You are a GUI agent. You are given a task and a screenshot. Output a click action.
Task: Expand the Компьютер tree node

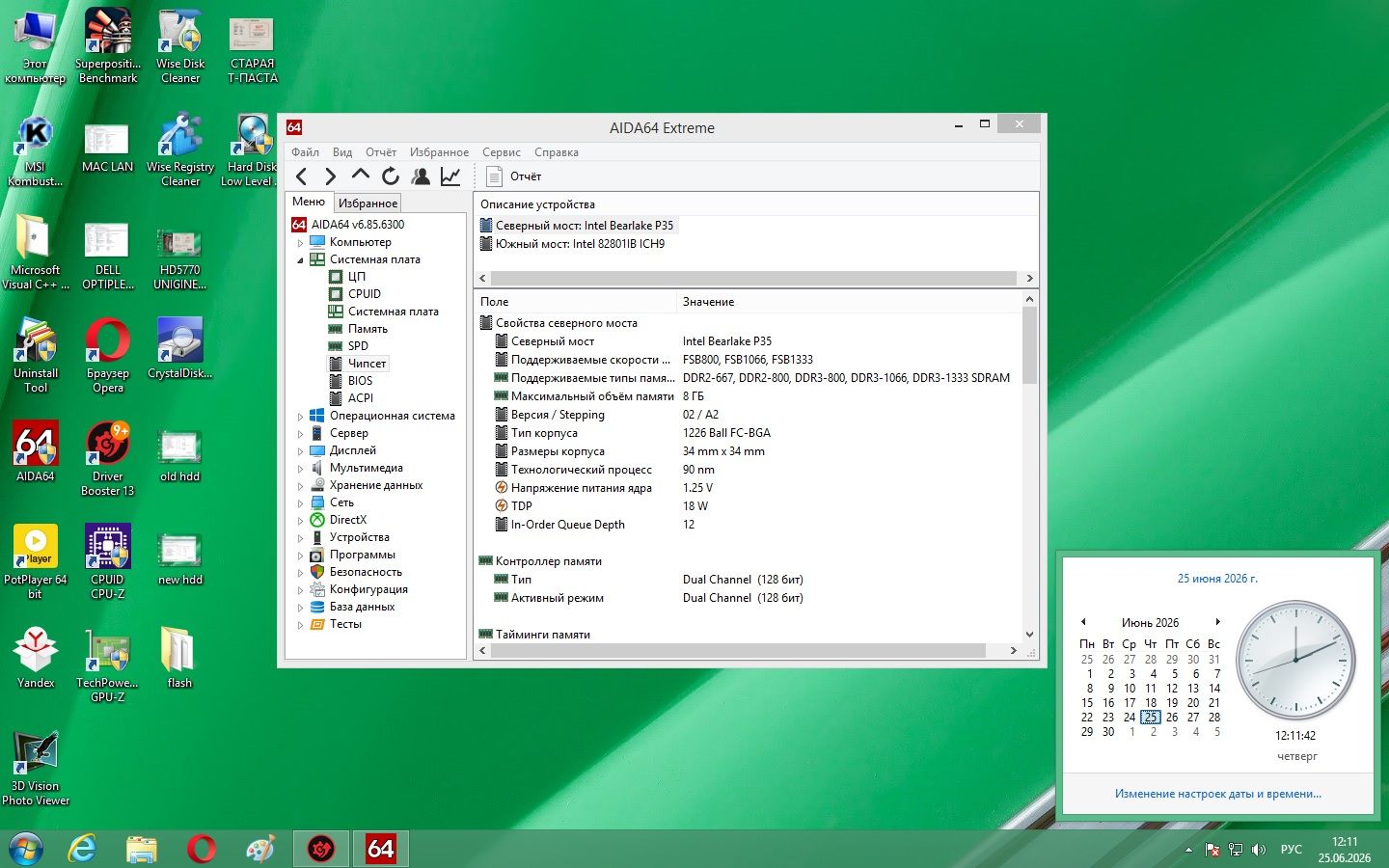click(300, 243)
